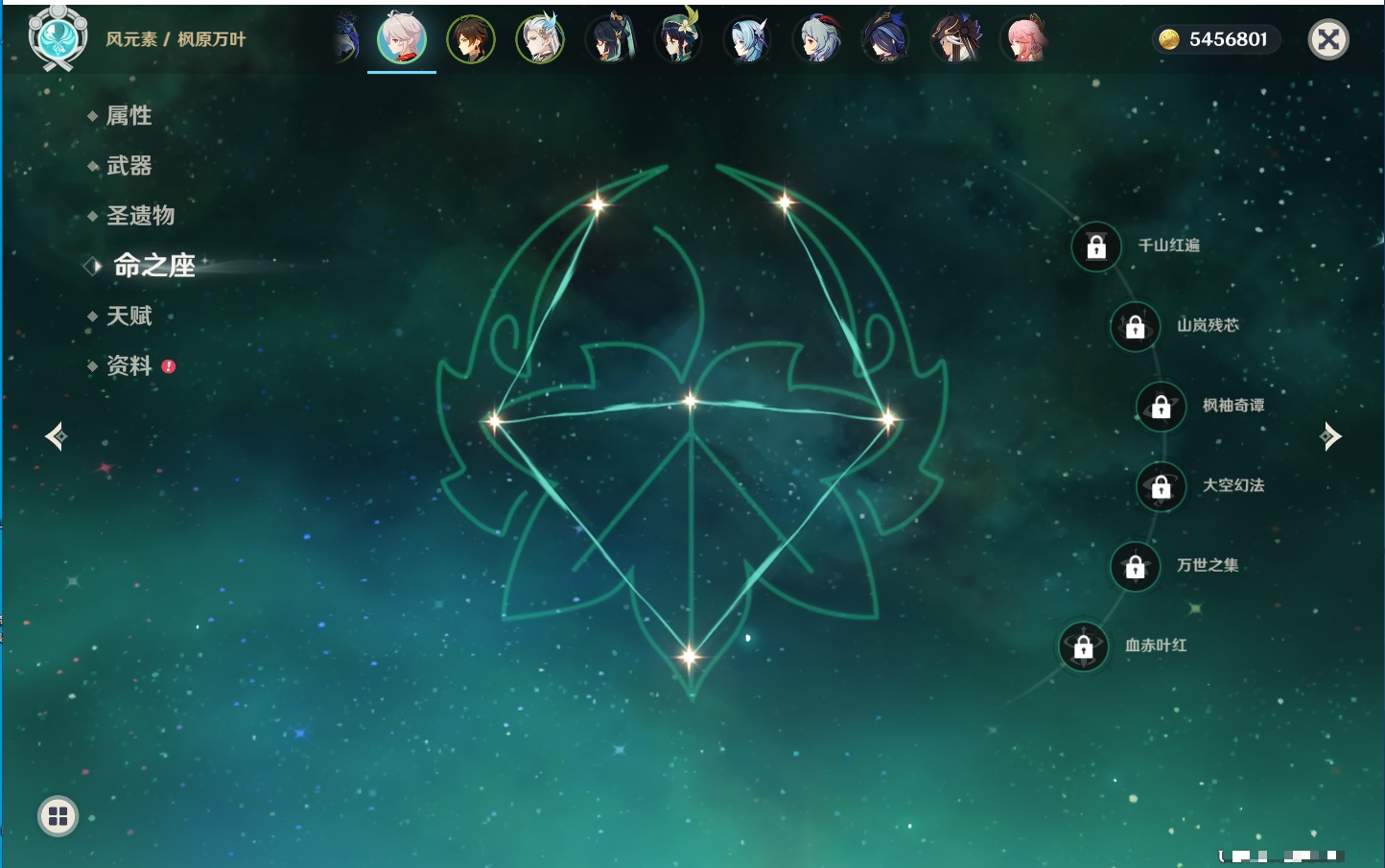Click the top-right star of the constellation
The width and height of the screenshot is (1385, 868).
pyautogui.click(x=785, y=201)
